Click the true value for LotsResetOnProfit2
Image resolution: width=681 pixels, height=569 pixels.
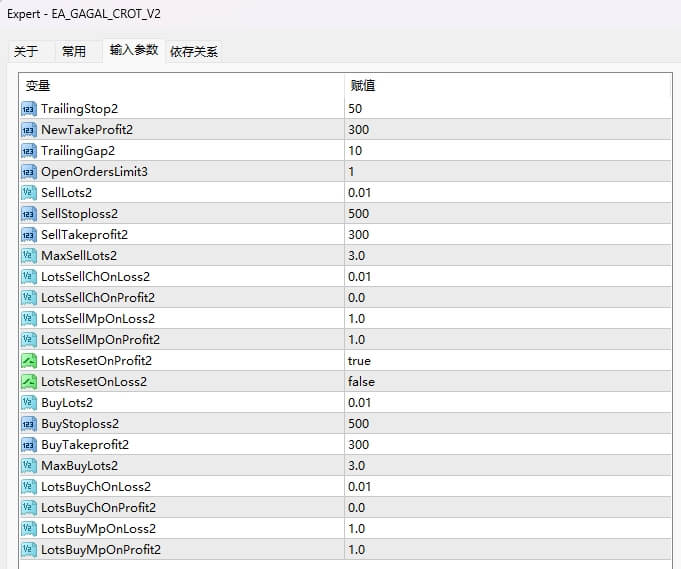coord(359,361)
